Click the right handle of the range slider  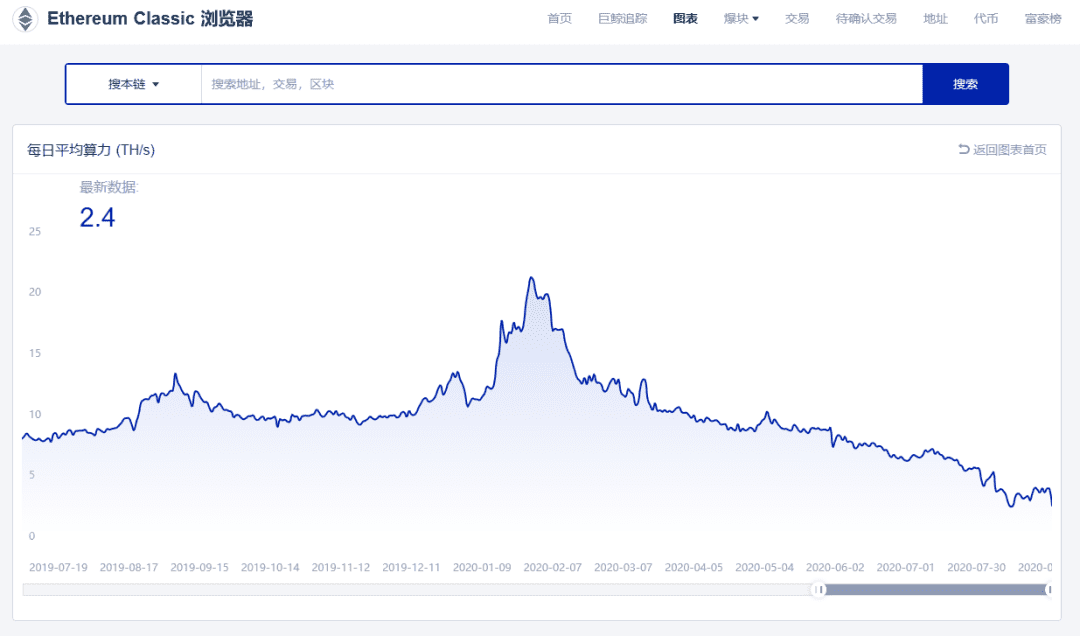[x=1048, y=589]
